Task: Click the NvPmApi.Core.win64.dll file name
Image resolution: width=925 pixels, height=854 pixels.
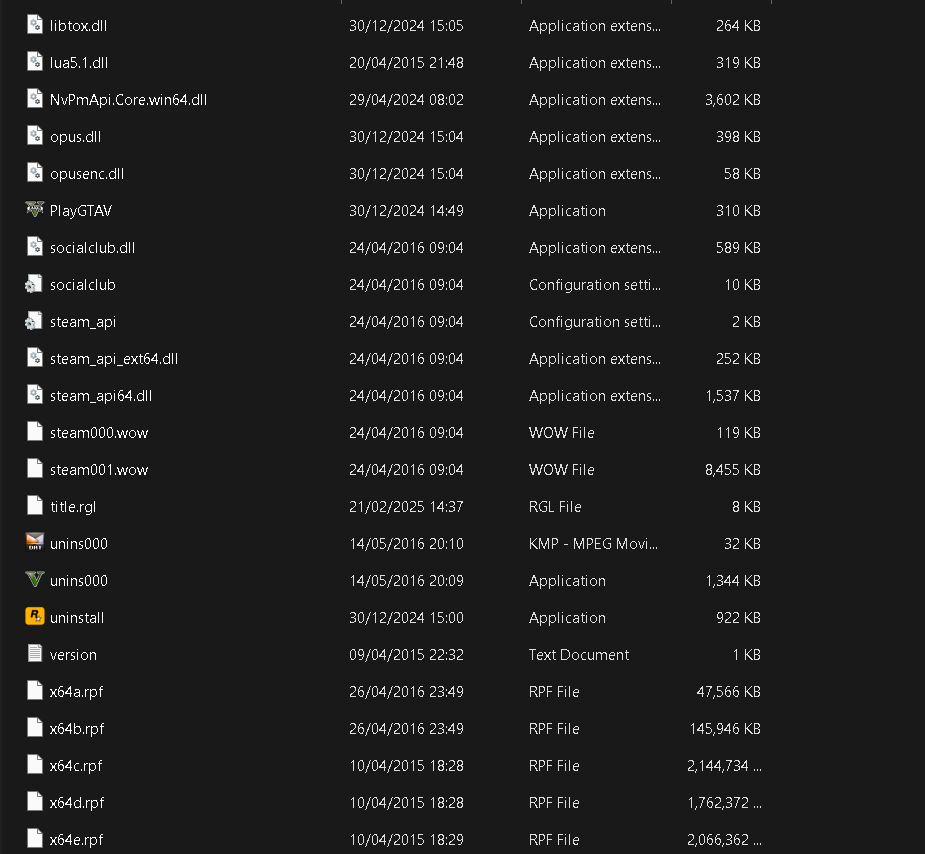Action: (128, 99)
